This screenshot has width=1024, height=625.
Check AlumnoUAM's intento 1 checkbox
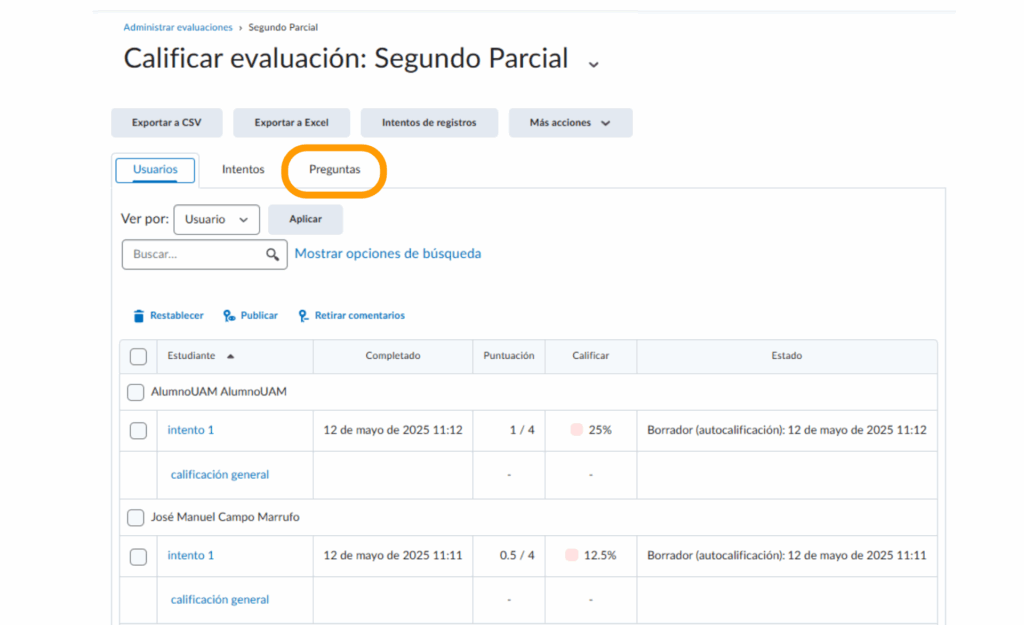tap(138, 431)
